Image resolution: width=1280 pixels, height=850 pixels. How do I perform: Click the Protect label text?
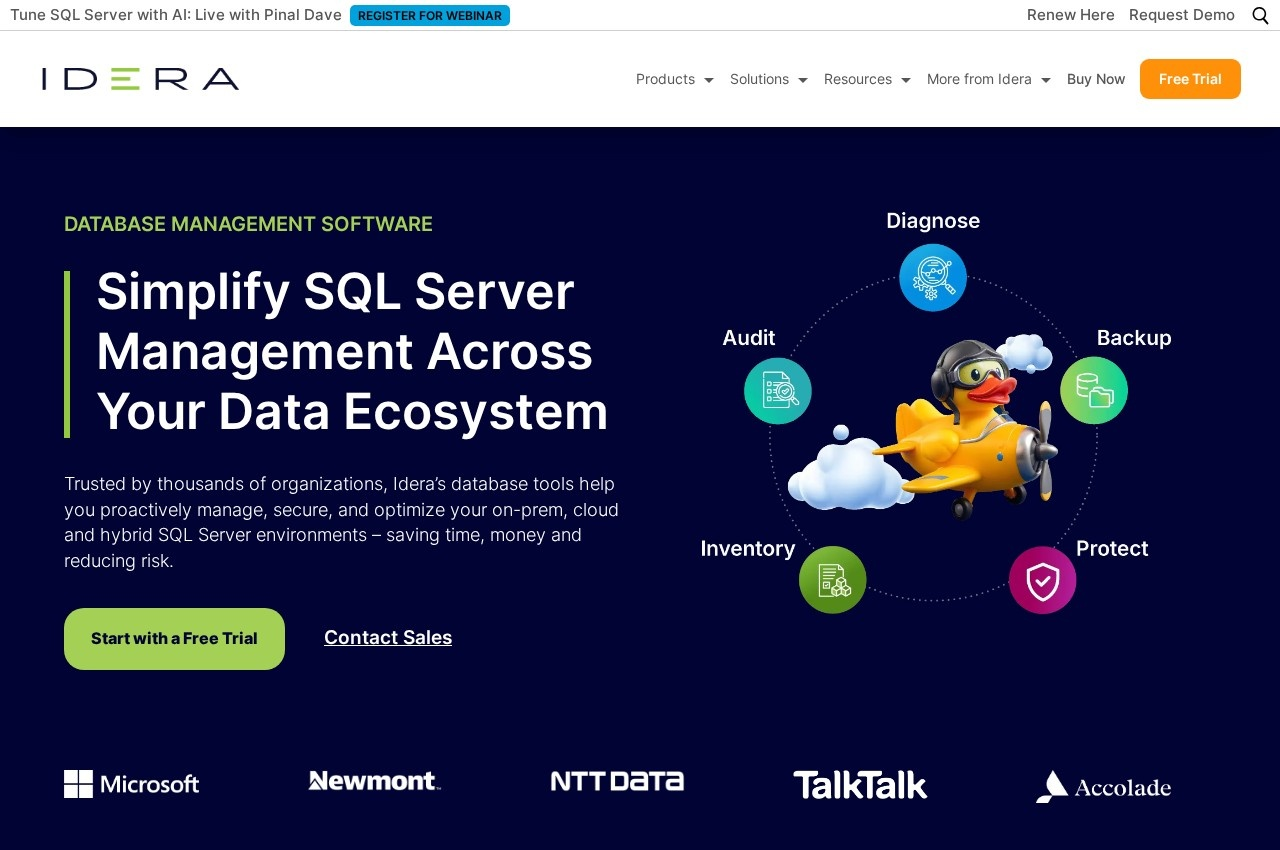[1112, 549]
